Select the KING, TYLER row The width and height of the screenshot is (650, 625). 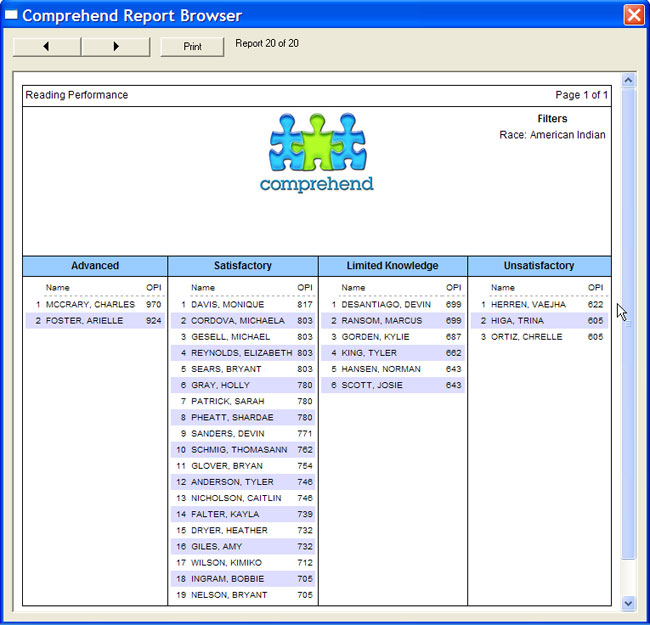click(x=393, y=353)
